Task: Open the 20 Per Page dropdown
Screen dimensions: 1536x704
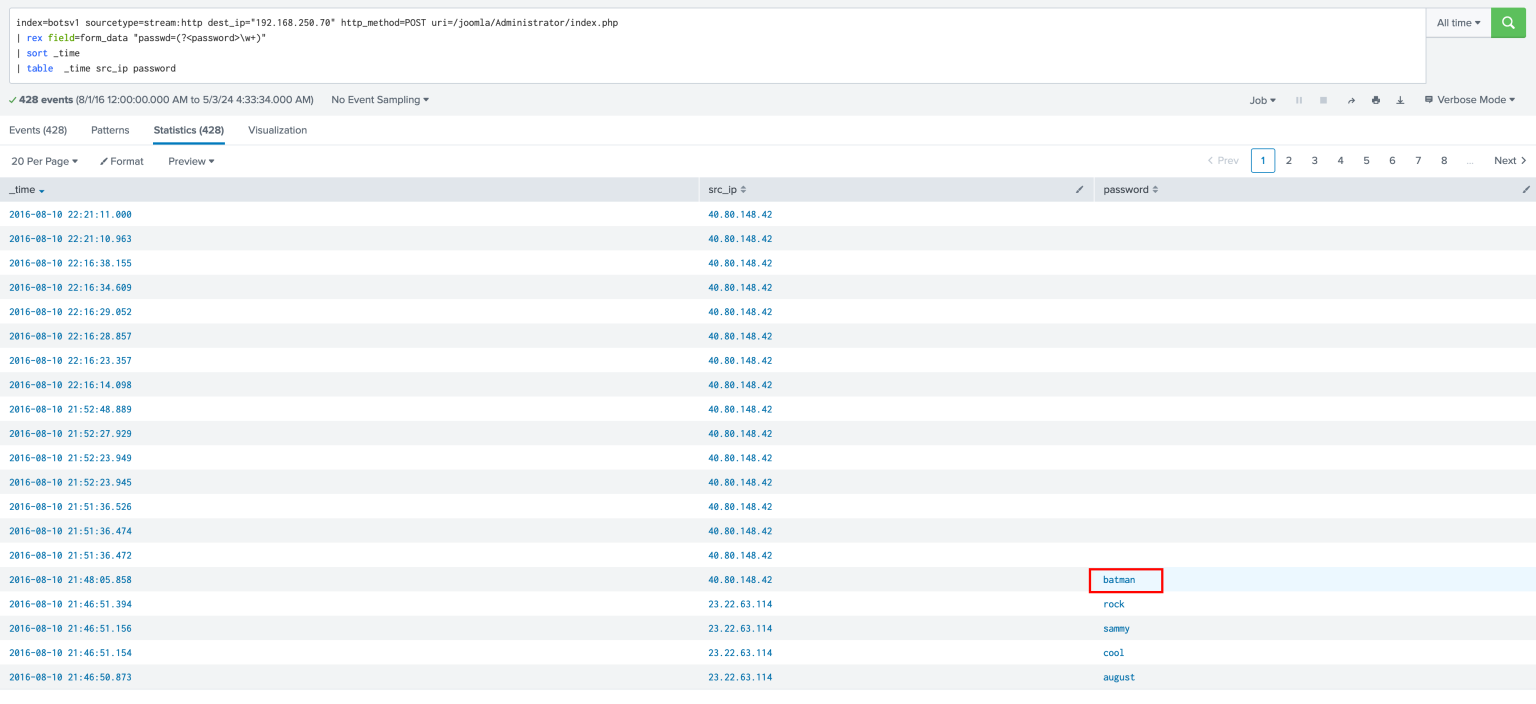Action: click(44, 161)
